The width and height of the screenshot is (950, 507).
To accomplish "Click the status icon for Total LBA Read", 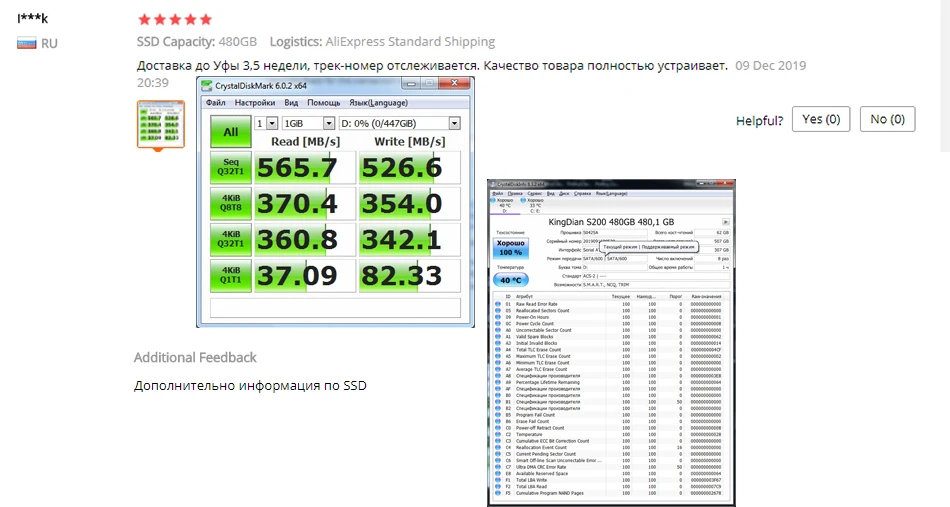I will 498,486.
